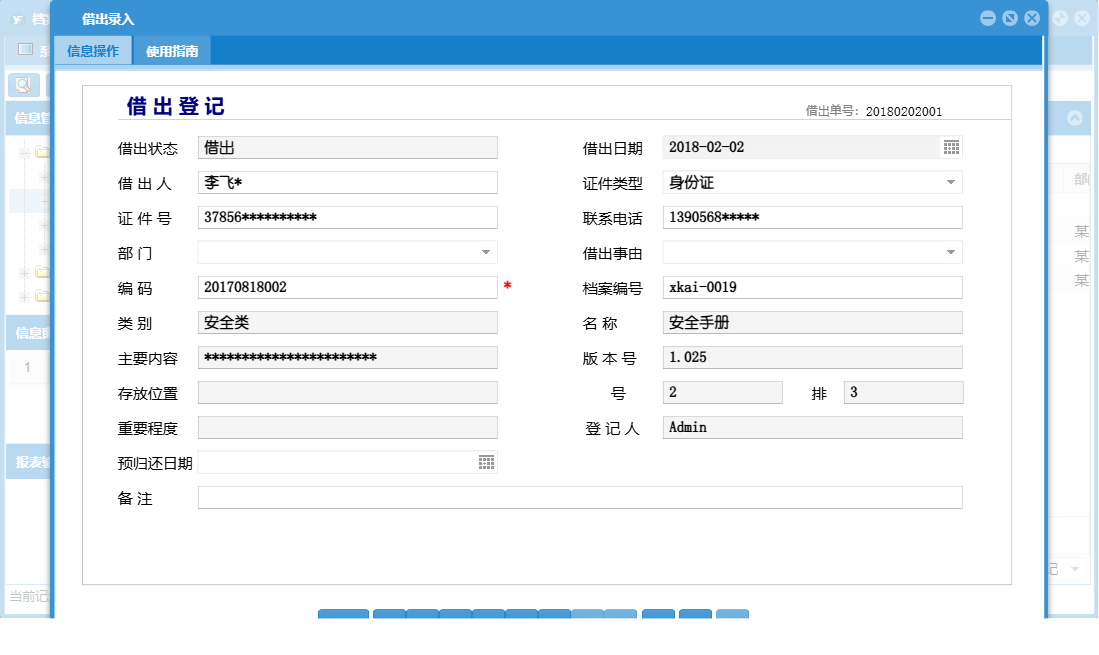Expand the second top-level folder in the background tree
Image resolution: width=1099 pixels, height=655 pixels.
tap(25, 273)
